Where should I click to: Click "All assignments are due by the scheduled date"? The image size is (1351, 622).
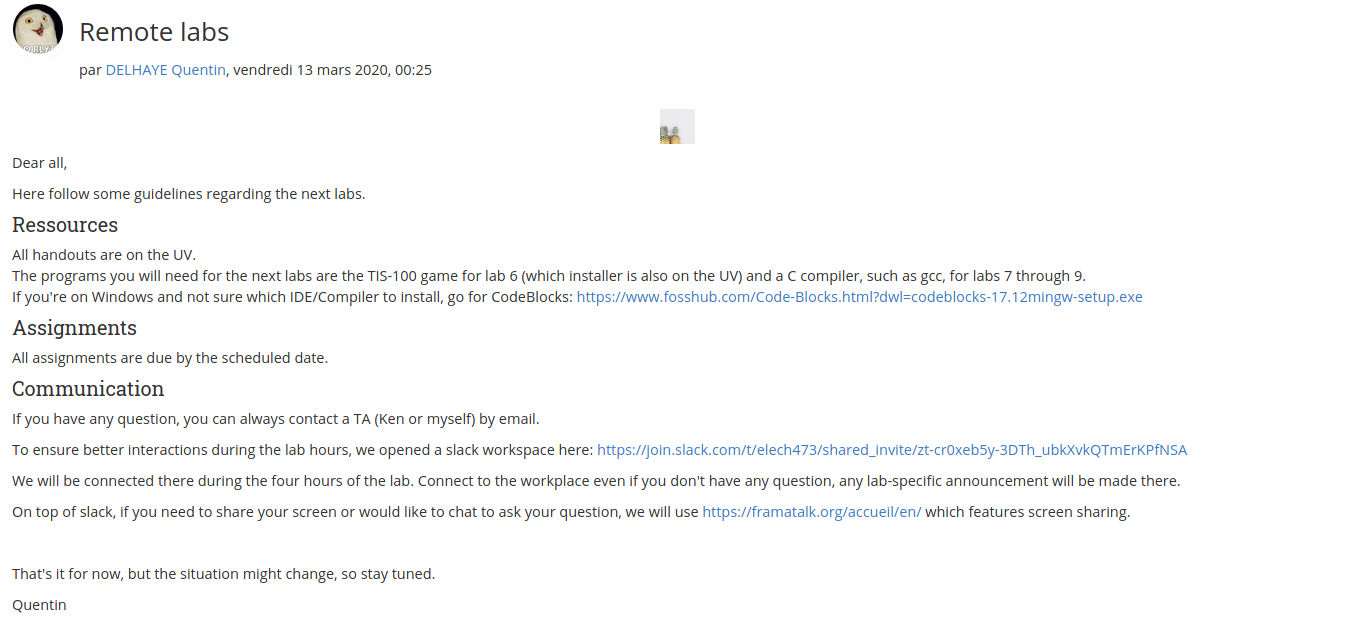tap(170, 358)
